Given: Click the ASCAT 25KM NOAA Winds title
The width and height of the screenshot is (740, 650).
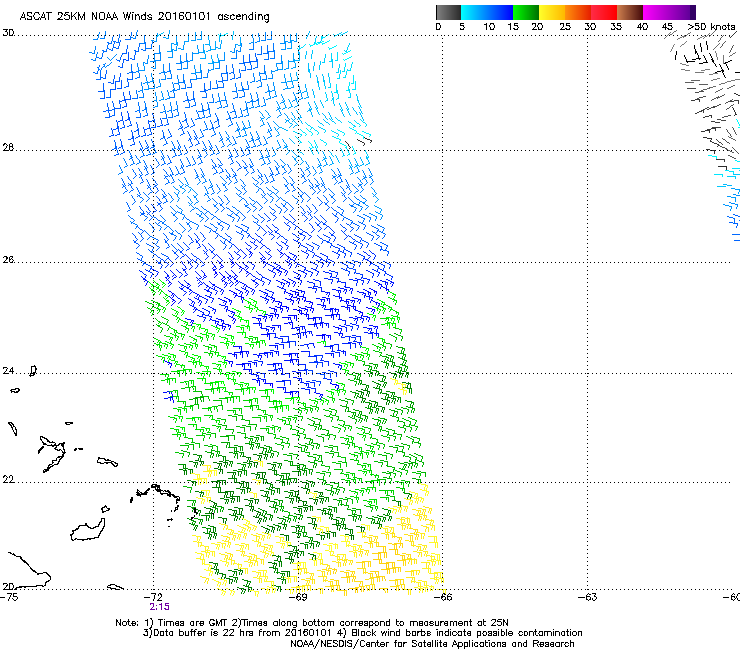Looking at the screenshot, I should tap(144, 17).
